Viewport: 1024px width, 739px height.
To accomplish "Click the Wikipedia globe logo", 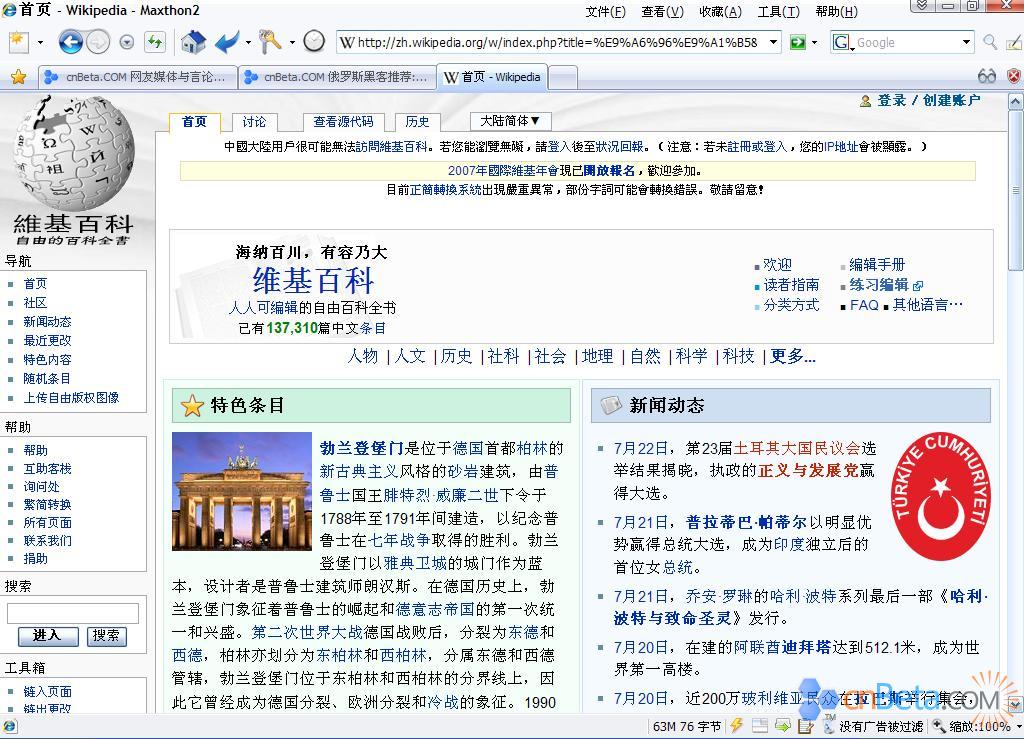I will point(73,152).
